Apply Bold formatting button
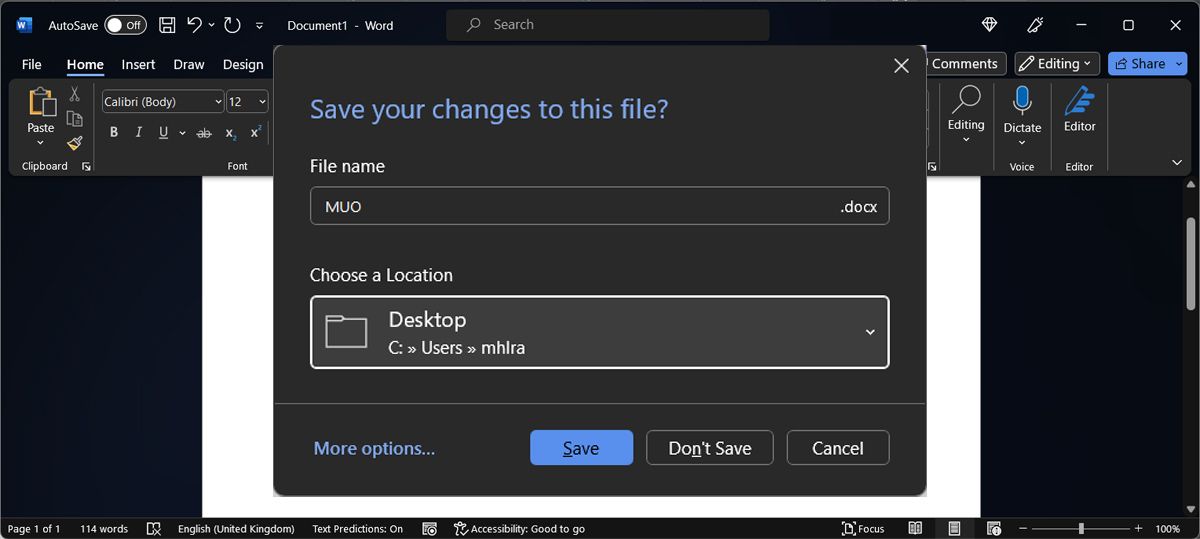This screenshot has width=1200, height=539. click(x=114, y=133)
